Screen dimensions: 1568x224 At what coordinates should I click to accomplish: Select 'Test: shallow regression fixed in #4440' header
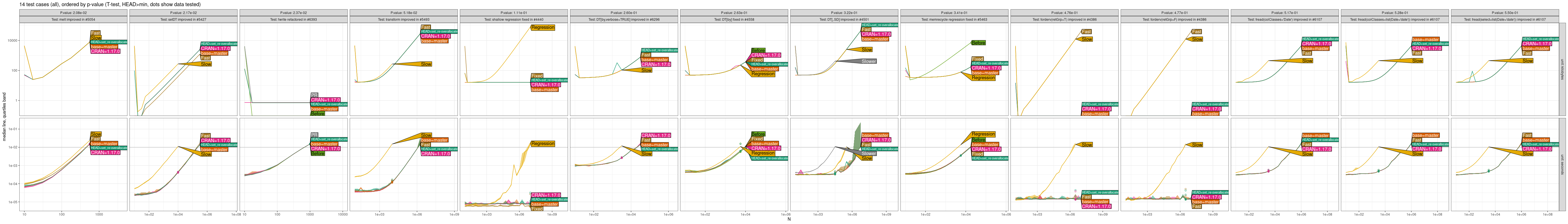(x=514, y=20)
